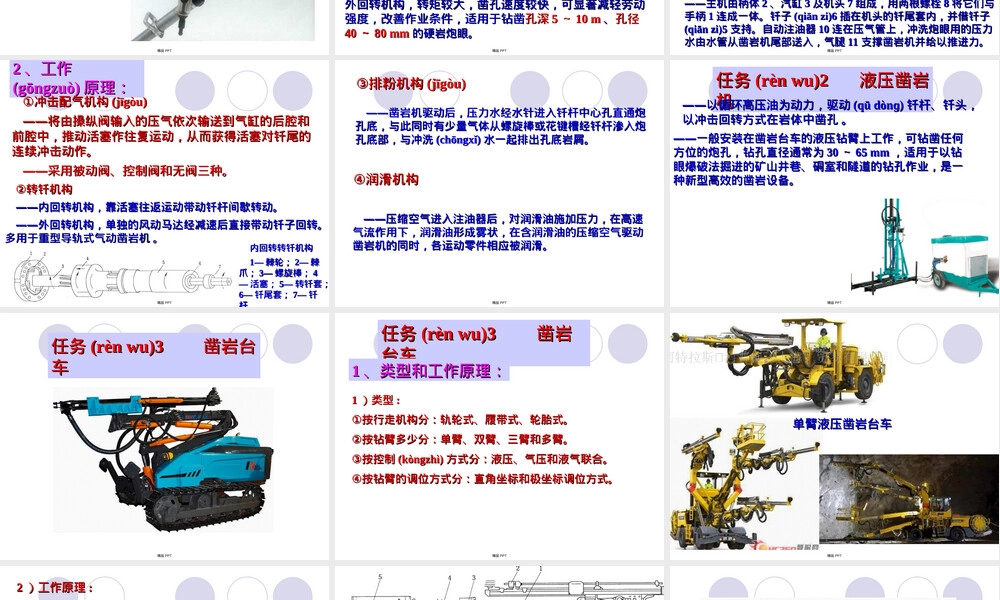Click the line ④按钻臂的调位方式分
This screenshot has width=1000, height=600.
(483, 479)
